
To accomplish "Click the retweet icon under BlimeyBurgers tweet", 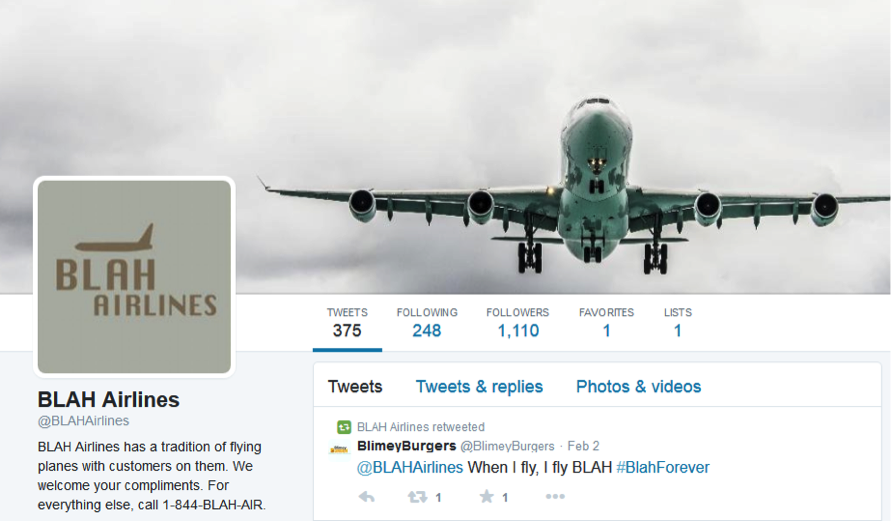I will (418, 497).
